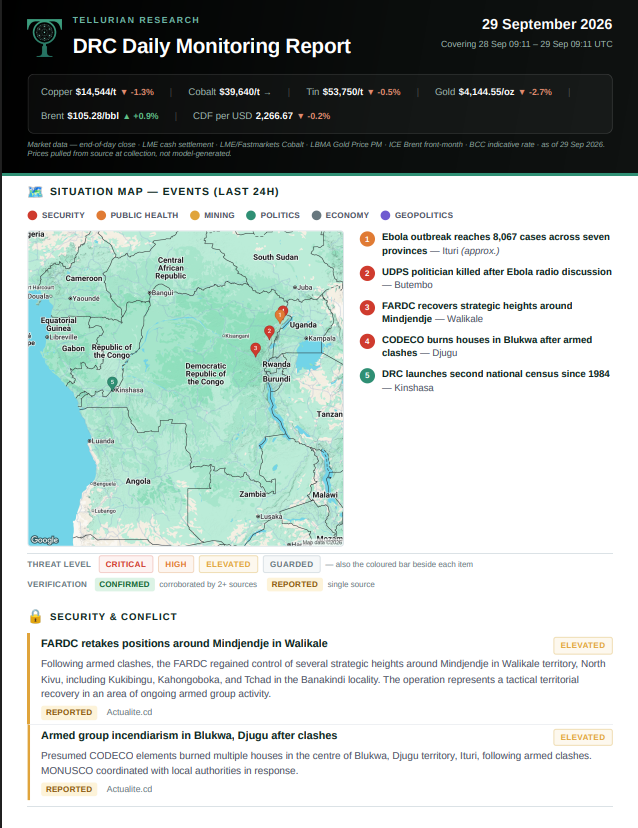
Task: Open Actualite.cd source under FARDC article
Action: click(129, 712)
